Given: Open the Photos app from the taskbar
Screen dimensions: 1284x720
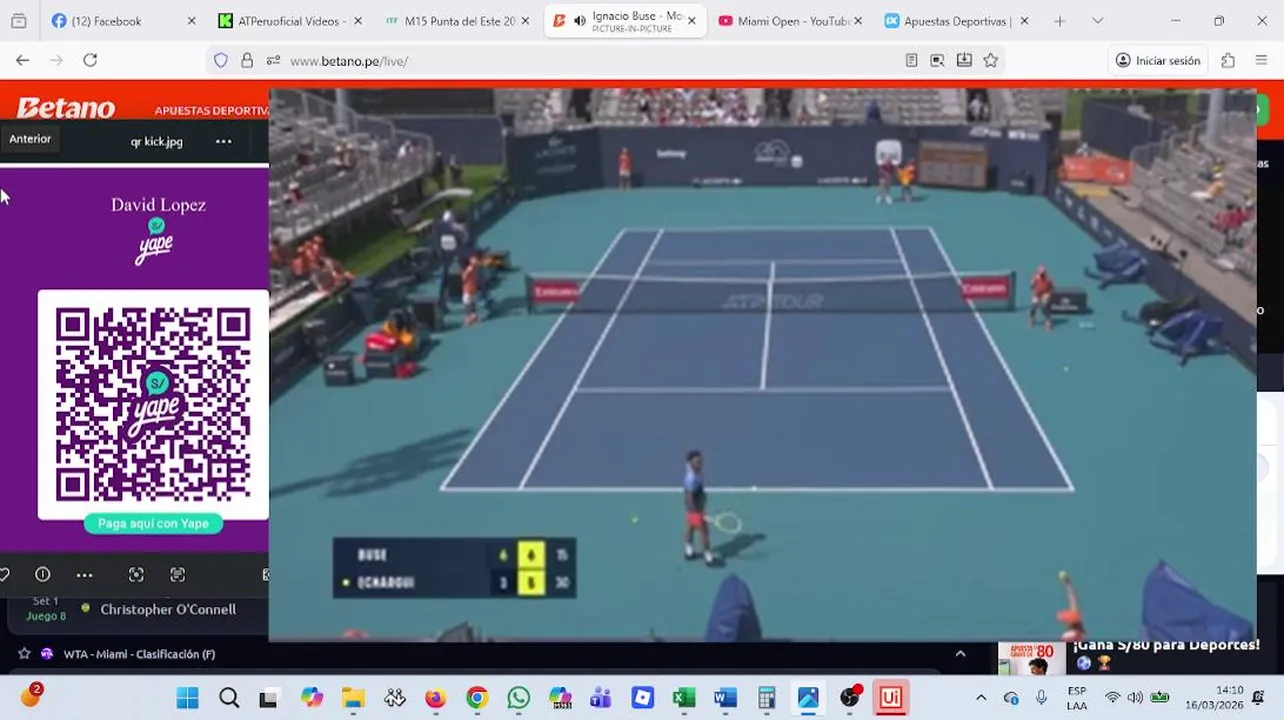Looking at the screenshot, I should [x=808, y=697].
